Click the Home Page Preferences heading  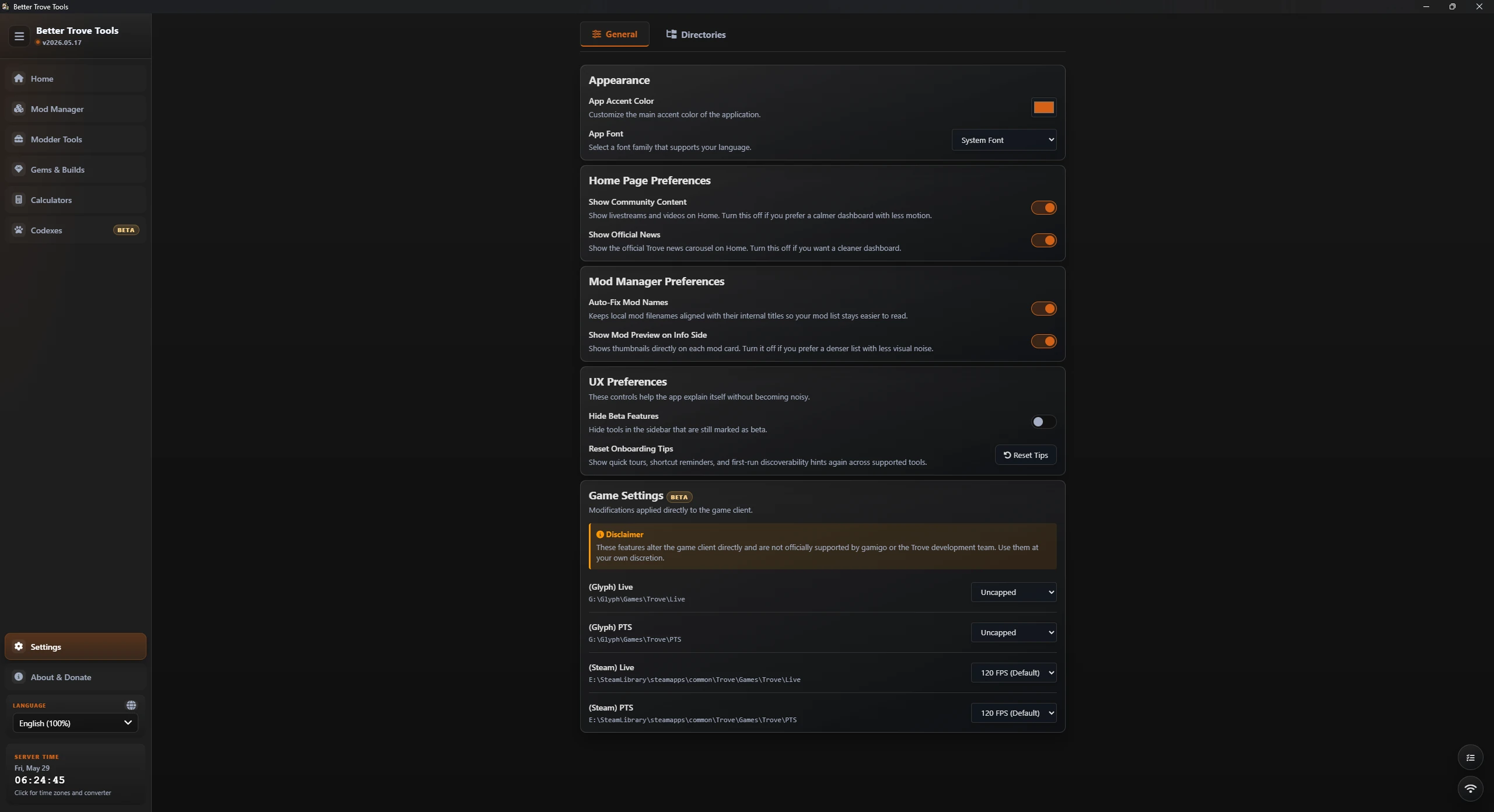650,181
